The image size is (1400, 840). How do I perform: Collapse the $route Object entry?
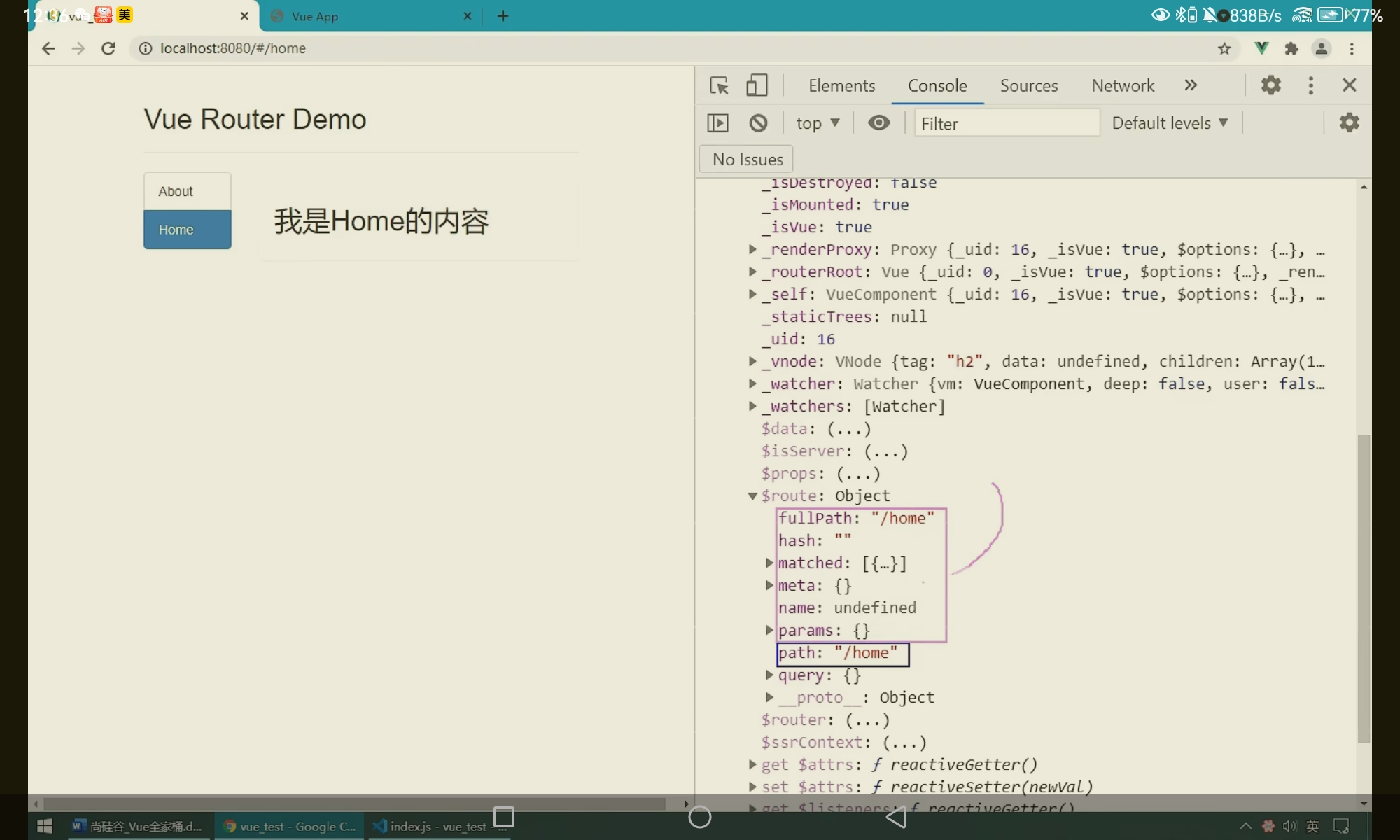point(752,496)
